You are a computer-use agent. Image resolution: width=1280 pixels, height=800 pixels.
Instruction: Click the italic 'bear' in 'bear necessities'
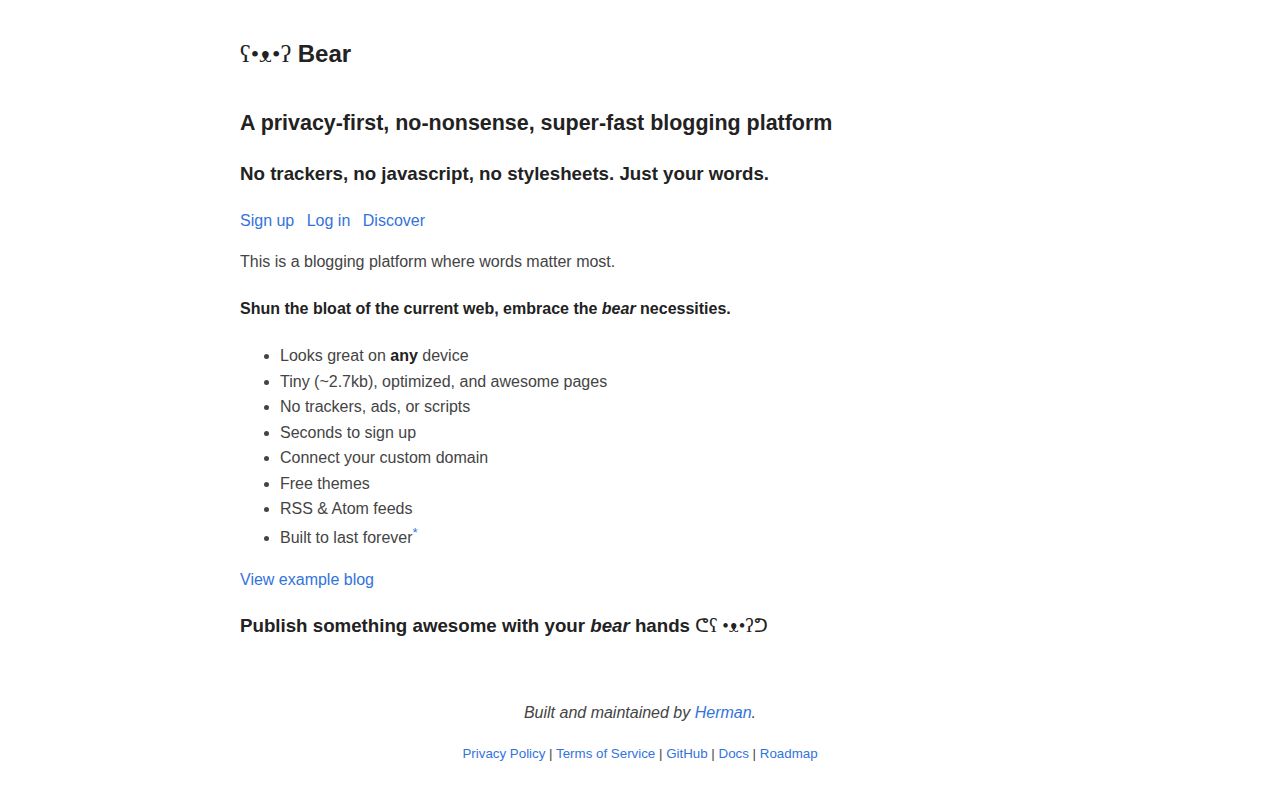tap(618, 308)
